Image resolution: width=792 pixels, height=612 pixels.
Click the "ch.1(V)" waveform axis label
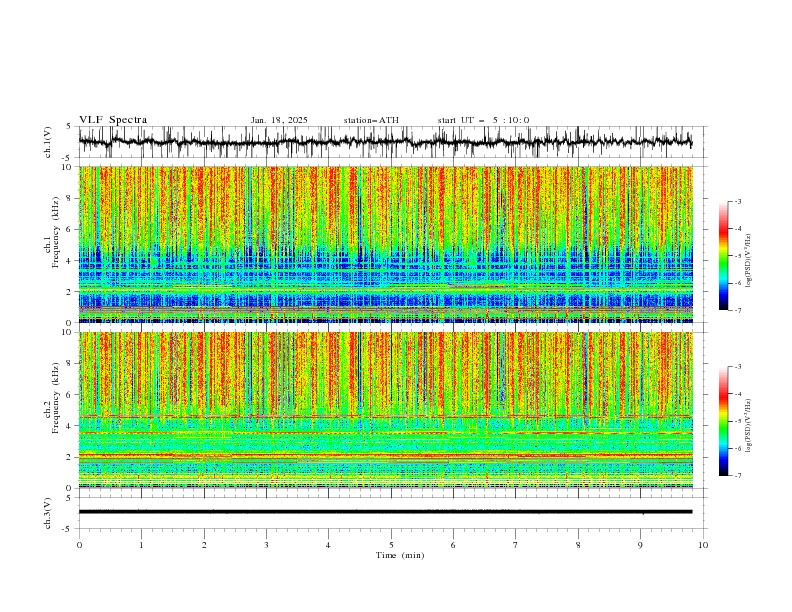[48, 142]
